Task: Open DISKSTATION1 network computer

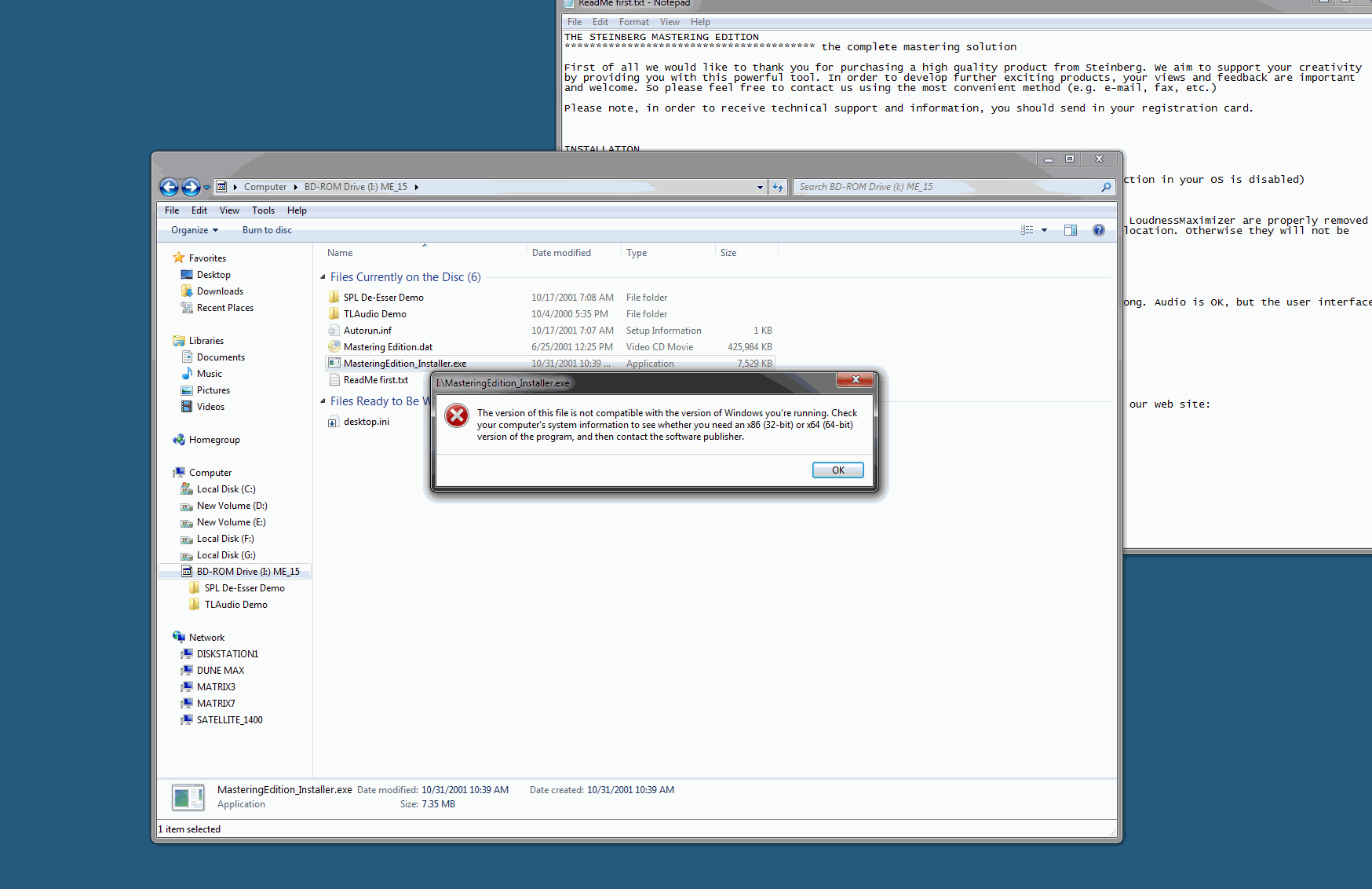Action: 220,654
